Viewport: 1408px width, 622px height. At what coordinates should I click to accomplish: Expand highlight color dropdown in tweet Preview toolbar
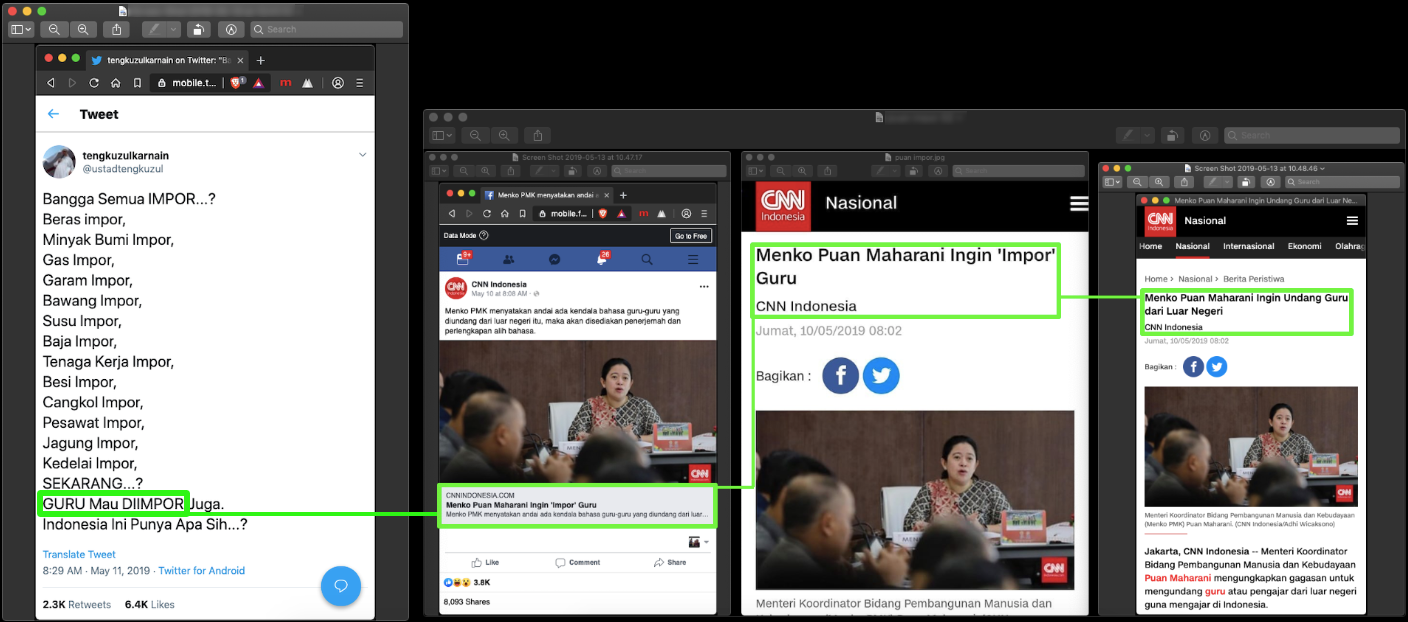coord(174,29)
